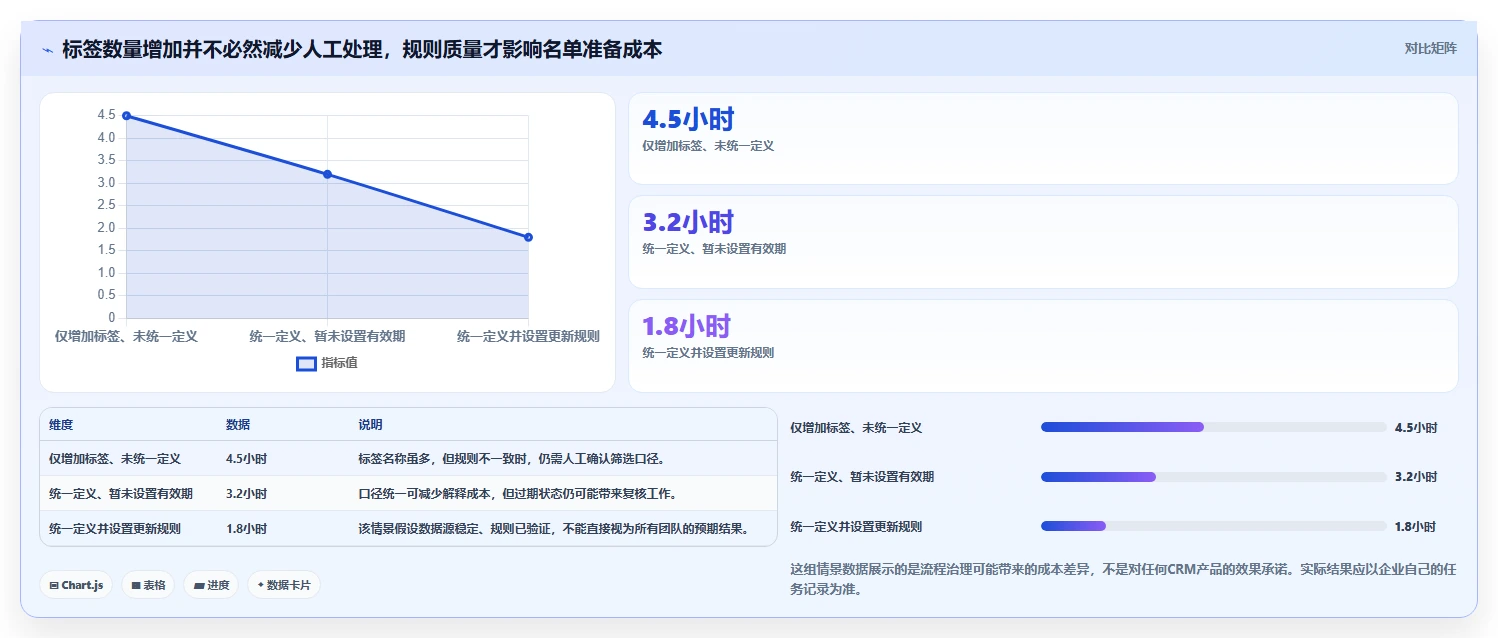Select the 数据卡片 tag chip
This screenshot has height=638, width=1498.
(284, 585)
